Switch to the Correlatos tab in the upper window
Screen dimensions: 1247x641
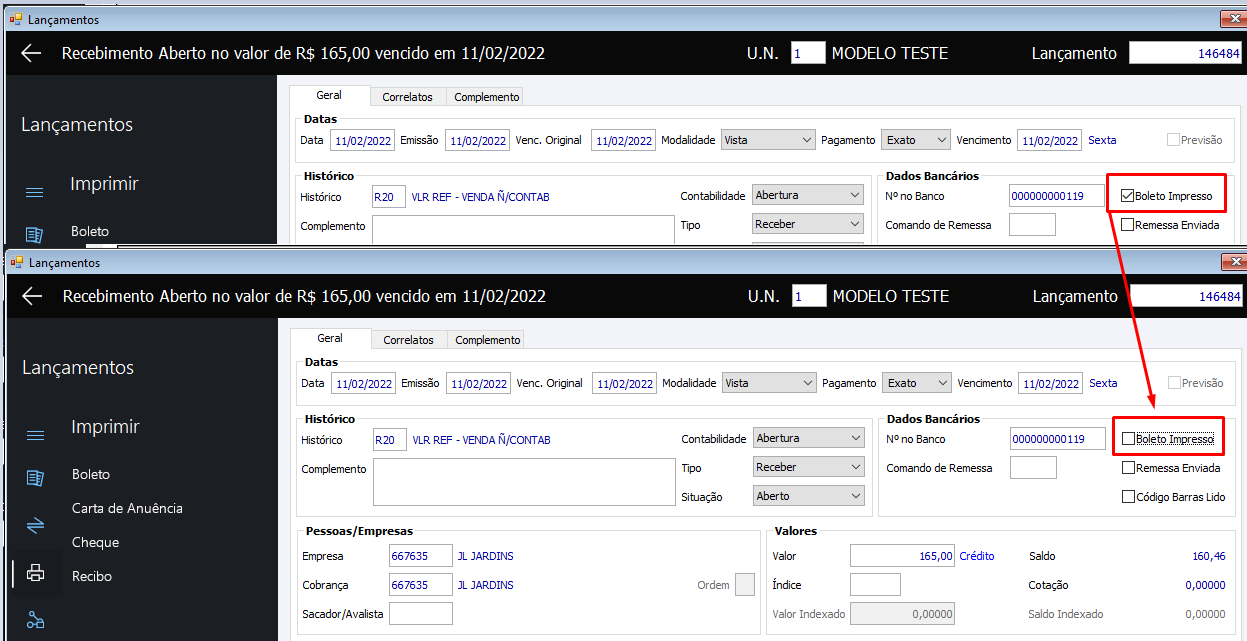pyautogui.click(x=407, y=97)
